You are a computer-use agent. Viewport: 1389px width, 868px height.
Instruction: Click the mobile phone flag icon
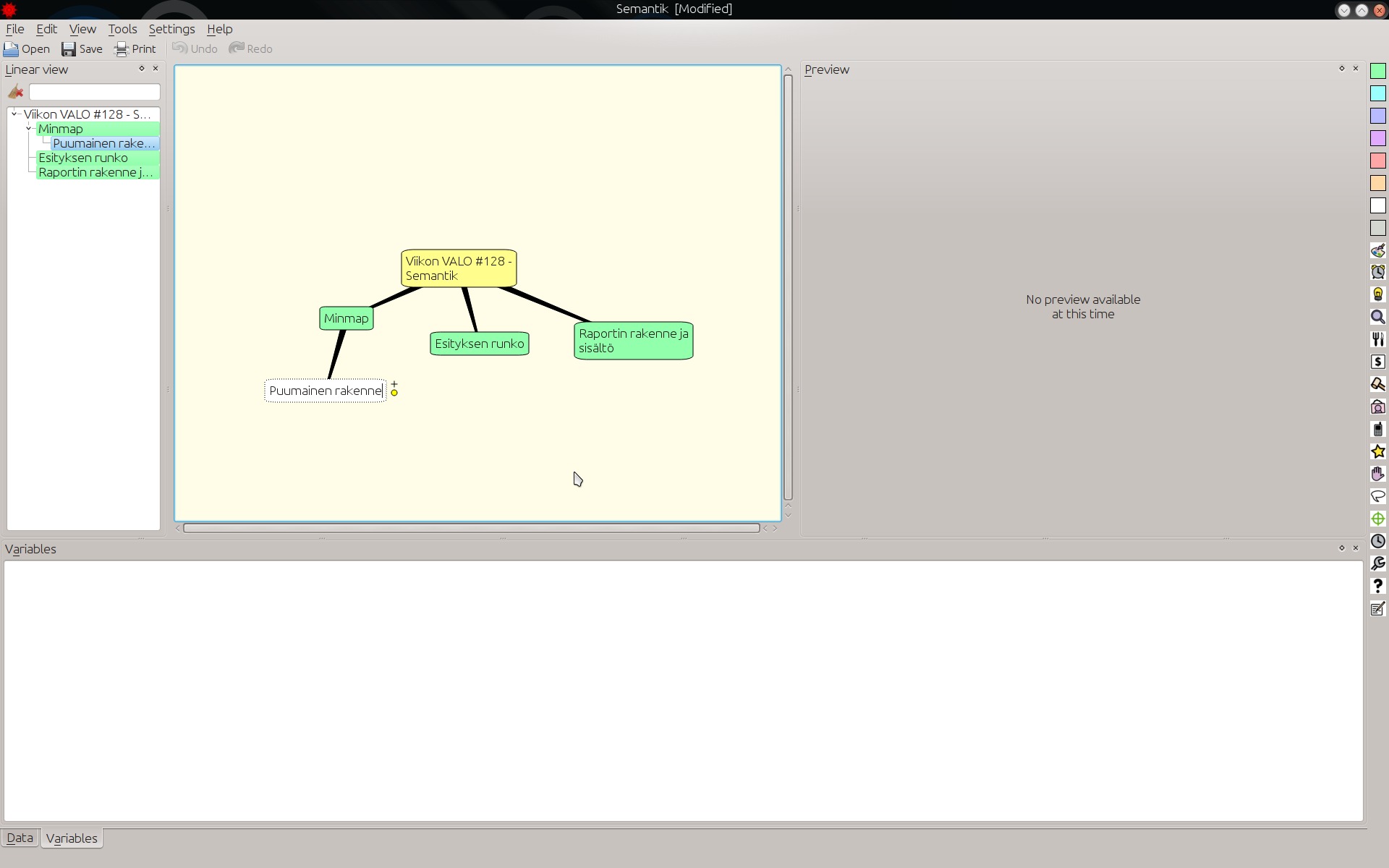(x=1378, y=429)
